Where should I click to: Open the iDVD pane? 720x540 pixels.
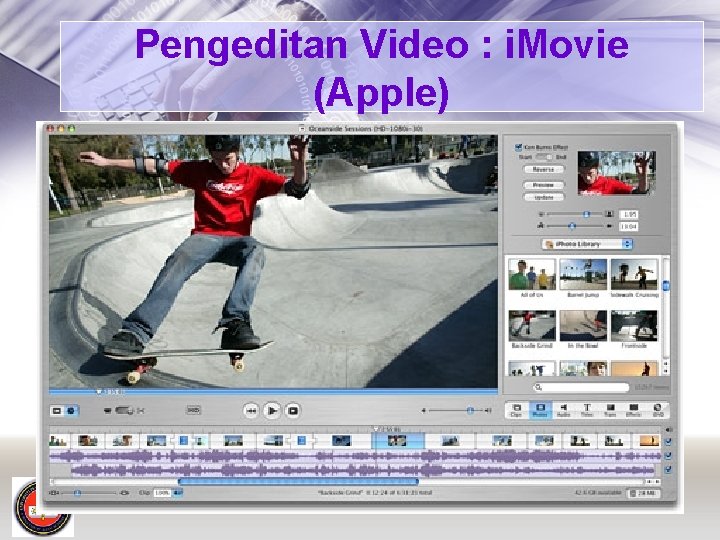tap(658, 410)
